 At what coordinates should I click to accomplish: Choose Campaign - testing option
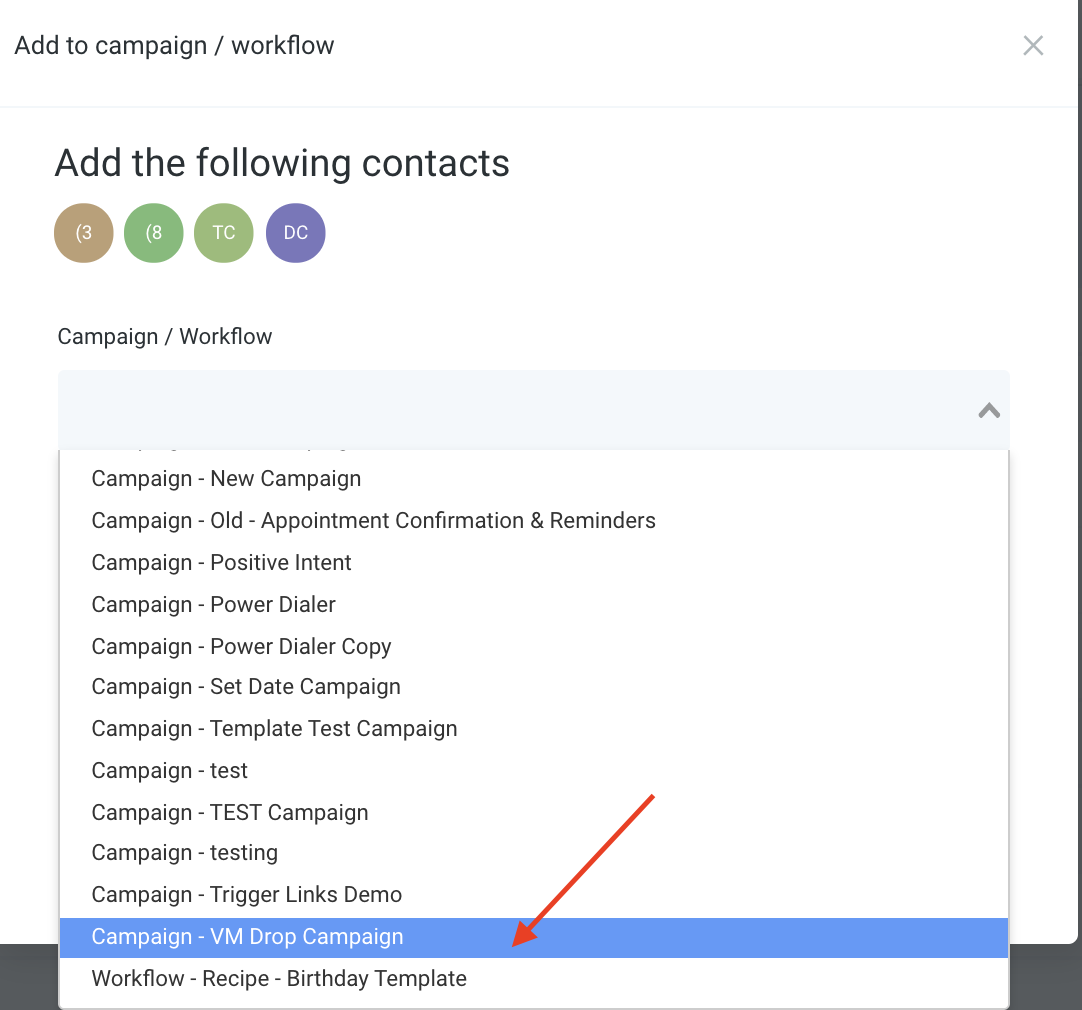(533, 853)
